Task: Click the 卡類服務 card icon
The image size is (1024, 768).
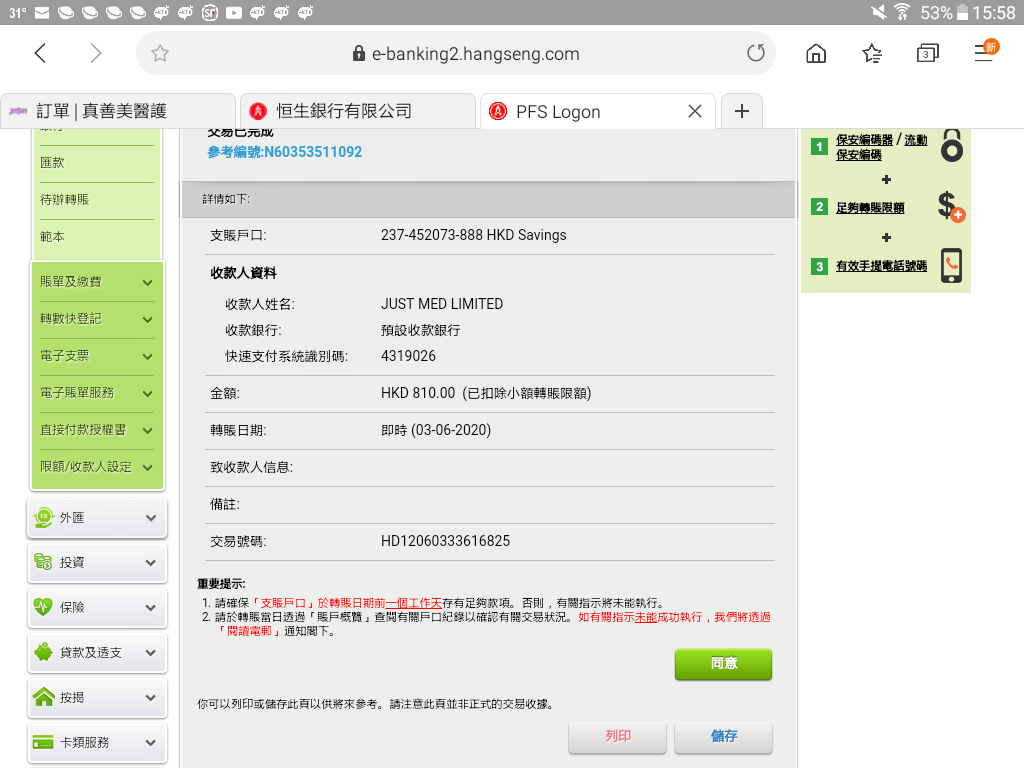Action: [43, 743]
